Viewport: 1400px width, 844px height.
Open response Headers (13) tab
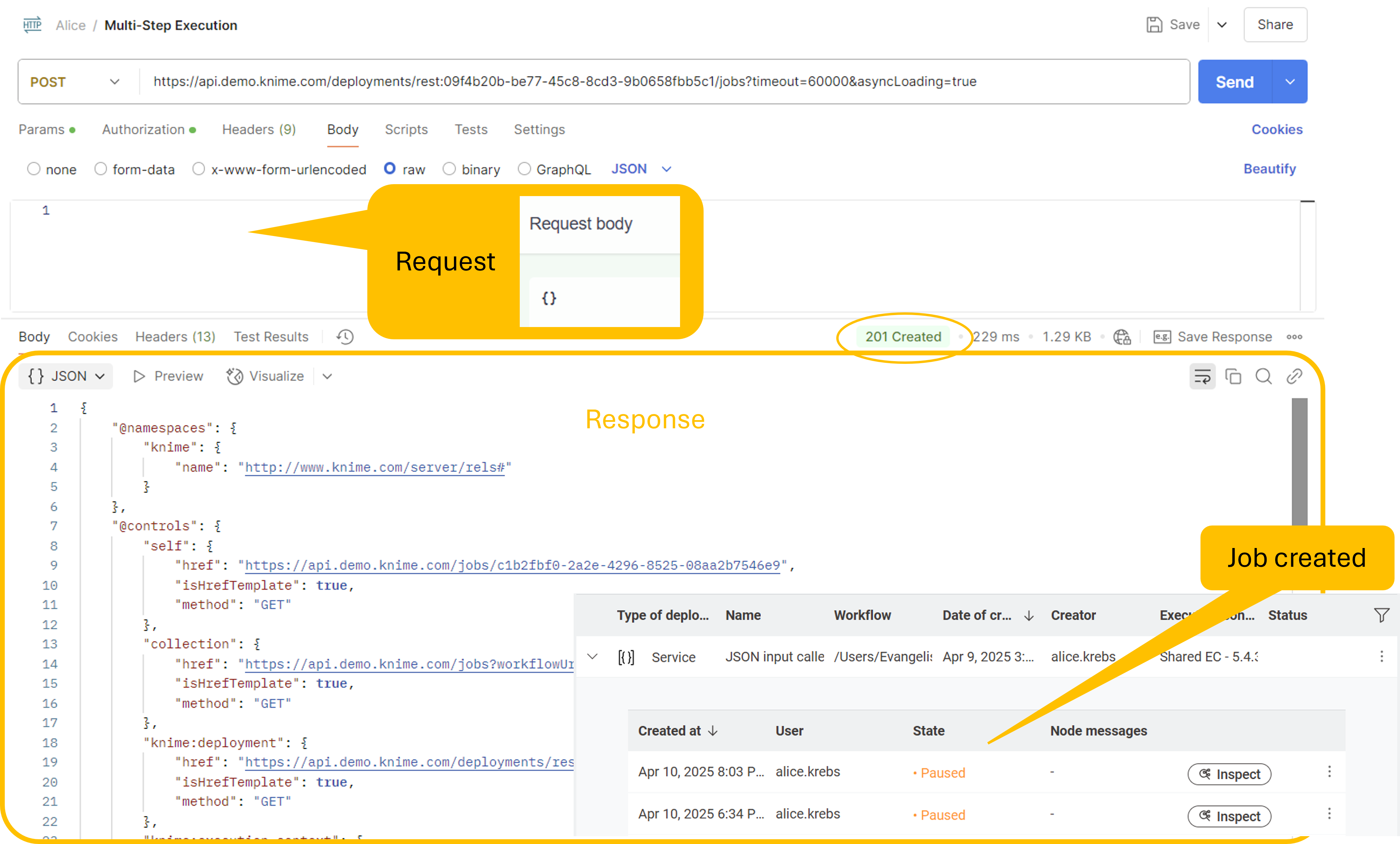pyautogui.click(x=175, y=337)
